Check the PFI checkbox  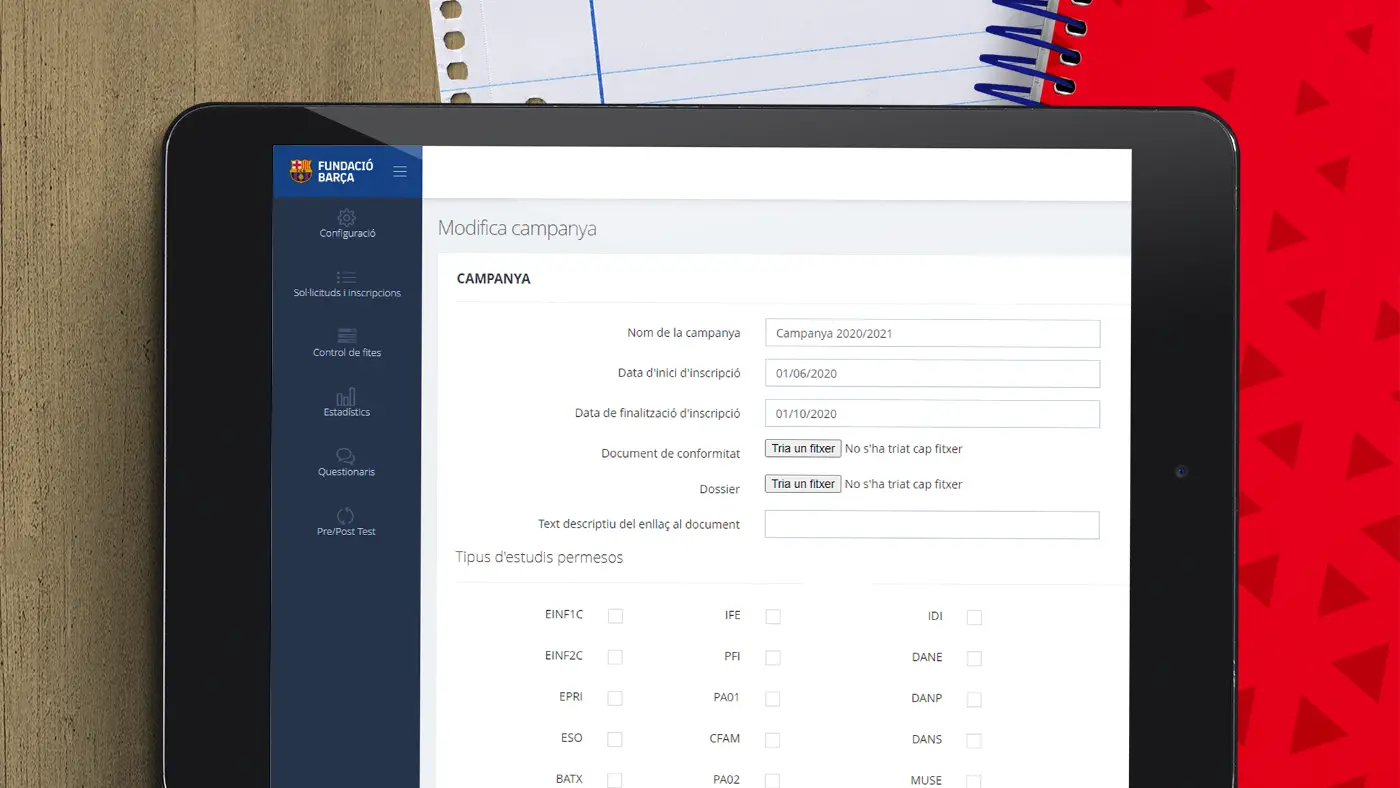773,658
